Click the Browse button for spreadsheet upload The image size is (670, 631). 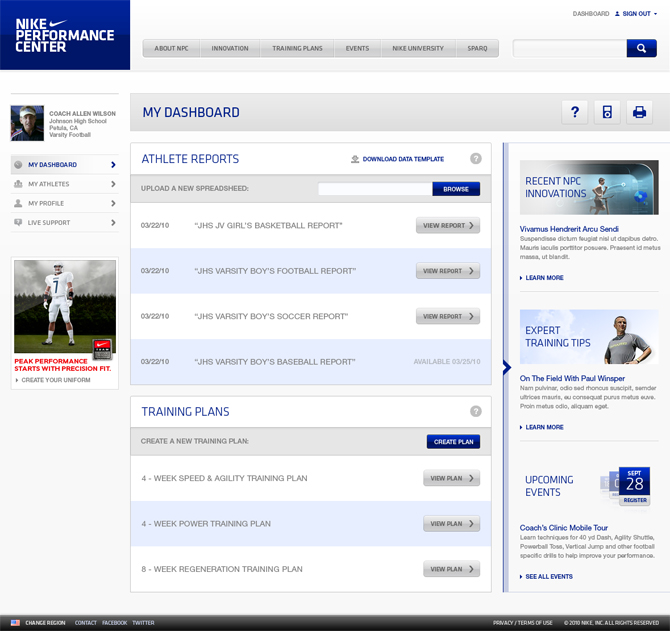(456, 189)
